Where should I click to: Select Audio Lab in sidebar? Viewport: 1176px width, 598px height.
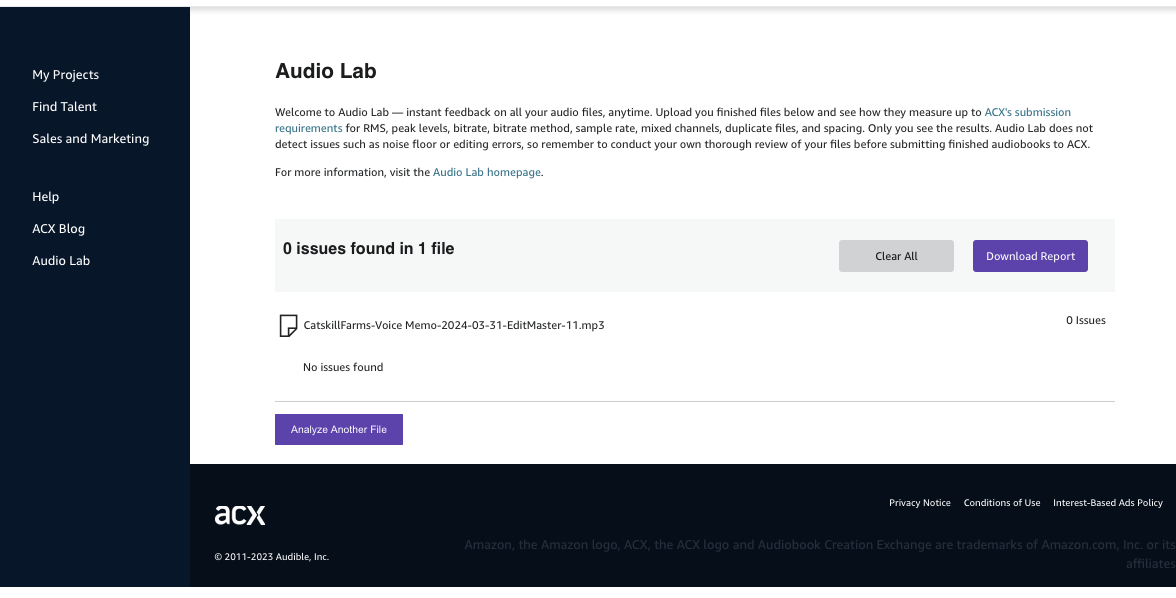pos(61,261)
